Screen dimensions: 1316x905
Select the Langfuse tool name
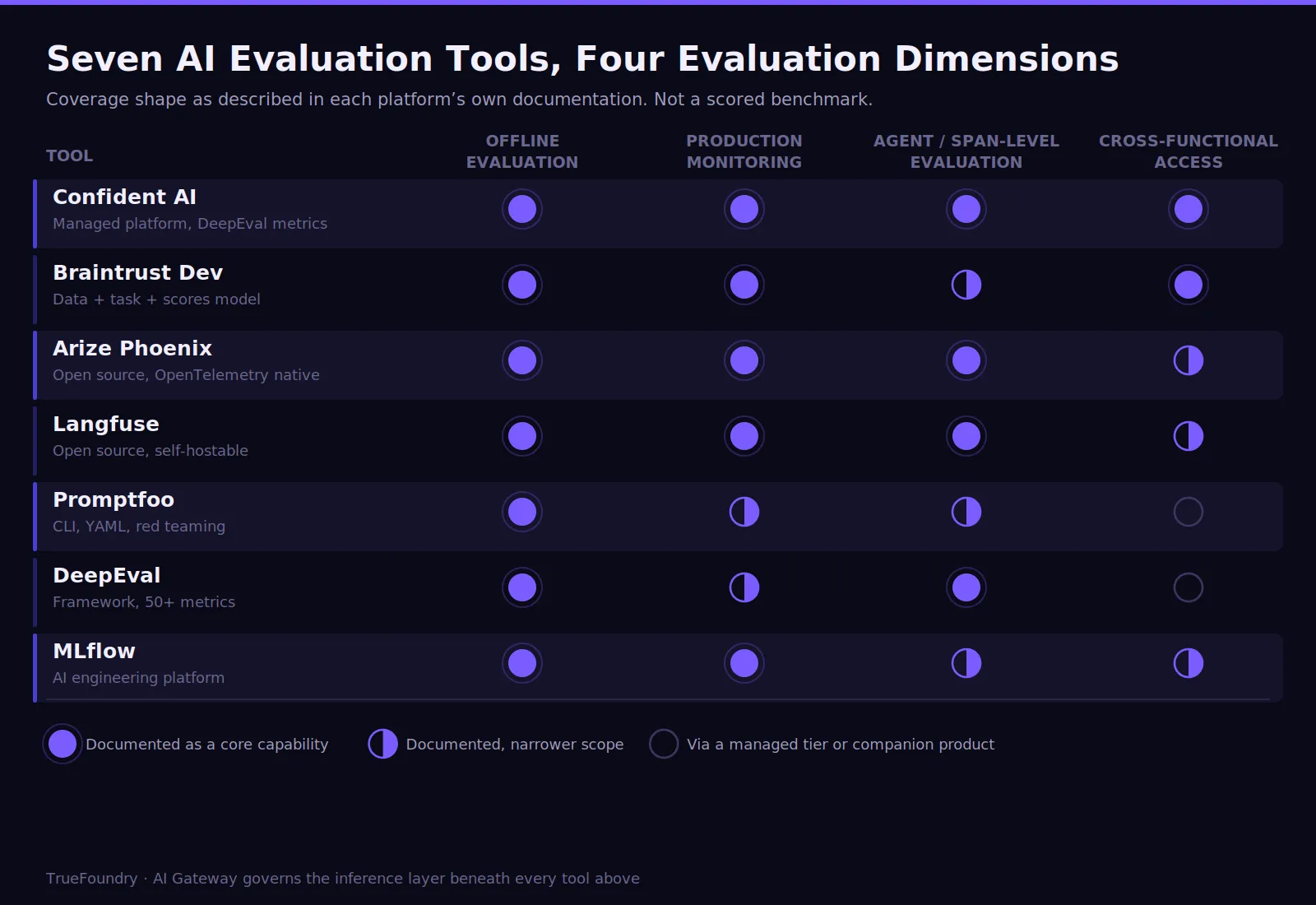click(x=106, y=424)
